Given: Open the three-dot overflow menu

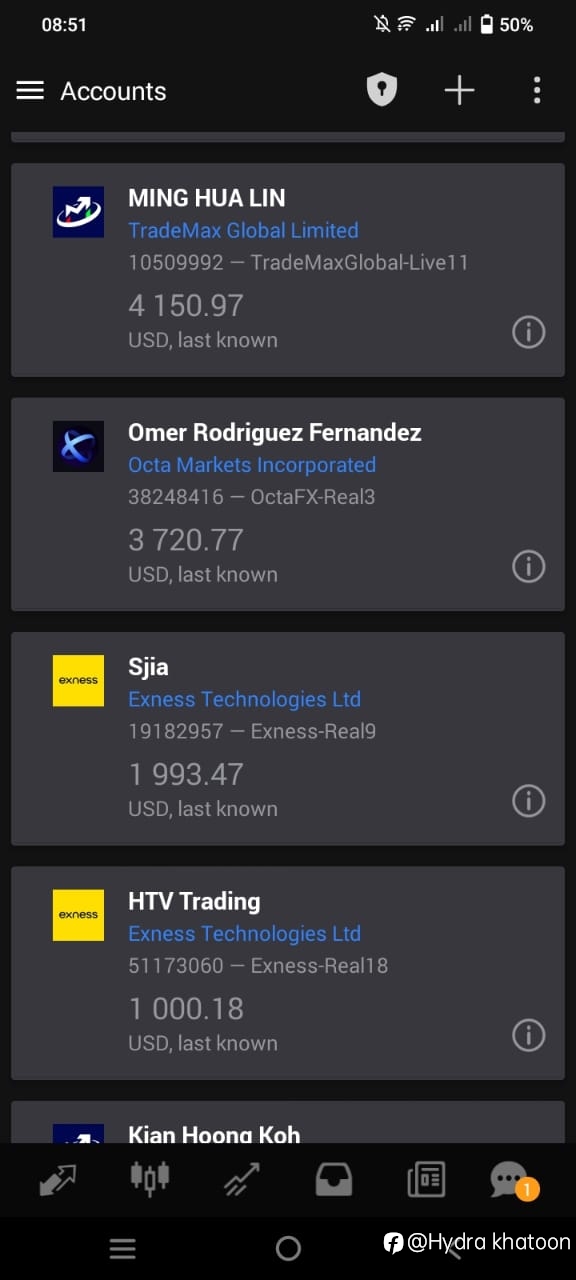Looking at the screenshot, I should pos(537,91).
